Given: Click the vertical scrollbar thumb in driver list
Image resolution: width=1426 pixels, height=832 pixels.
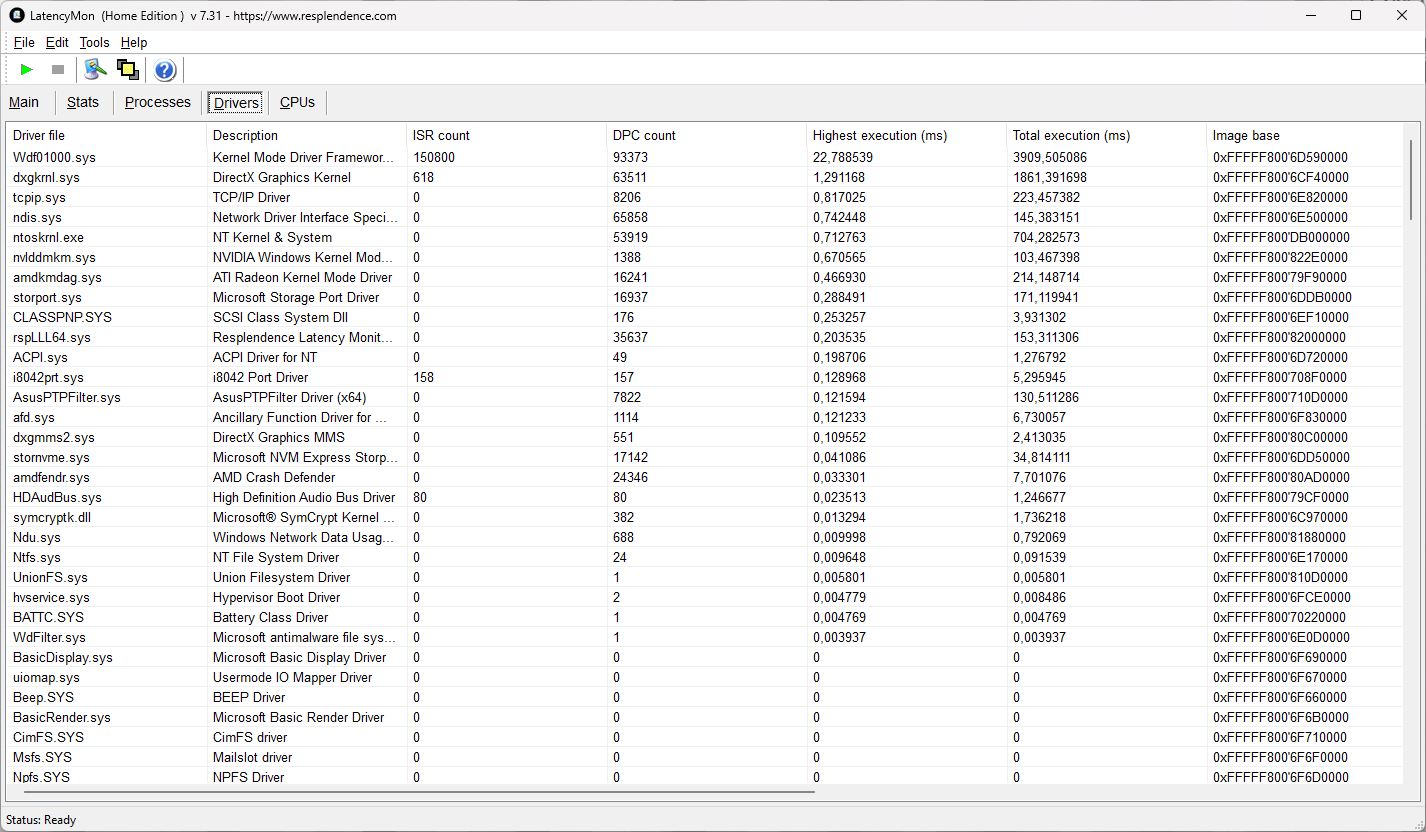Looking at the screenshot, I should point(1411,180).
